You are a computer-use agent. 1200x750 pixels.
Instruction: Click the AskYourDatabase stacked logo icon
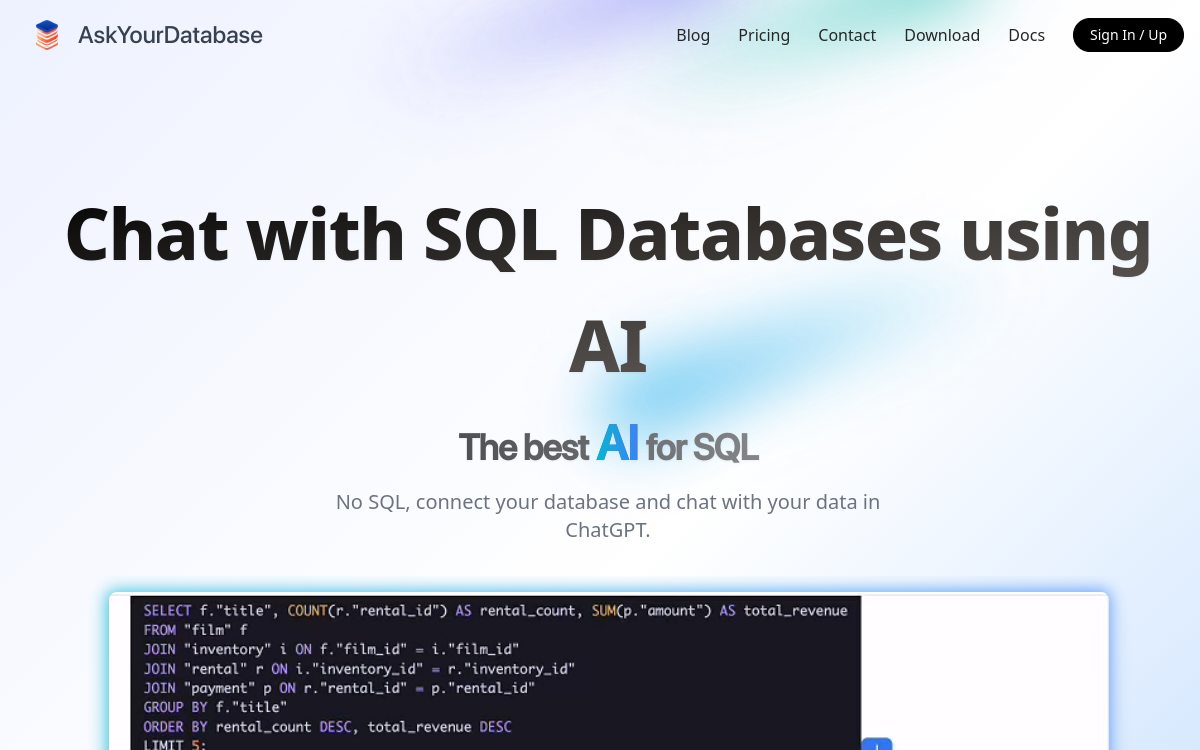(47, 35)
